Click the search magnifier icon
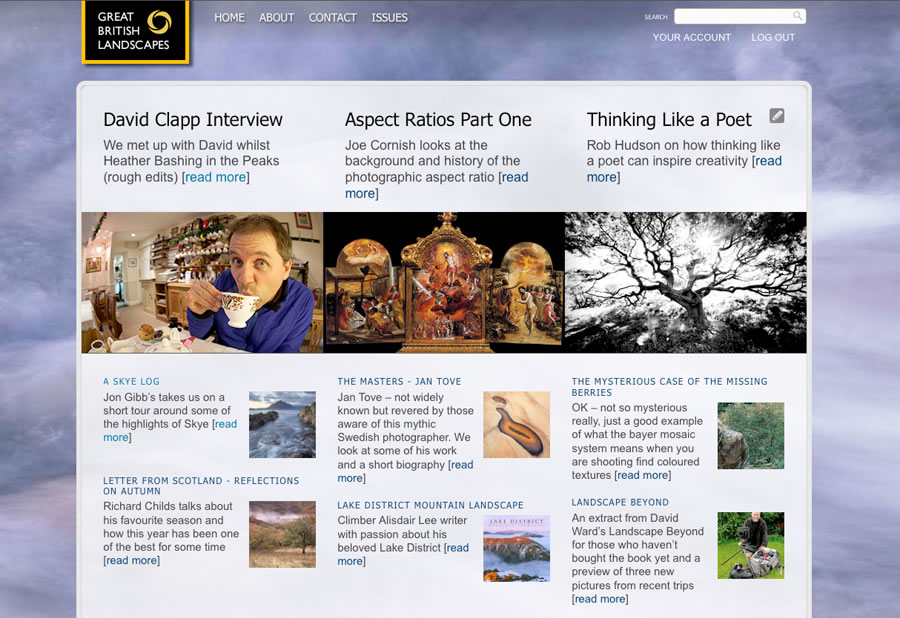 click(x=797, y=16)
